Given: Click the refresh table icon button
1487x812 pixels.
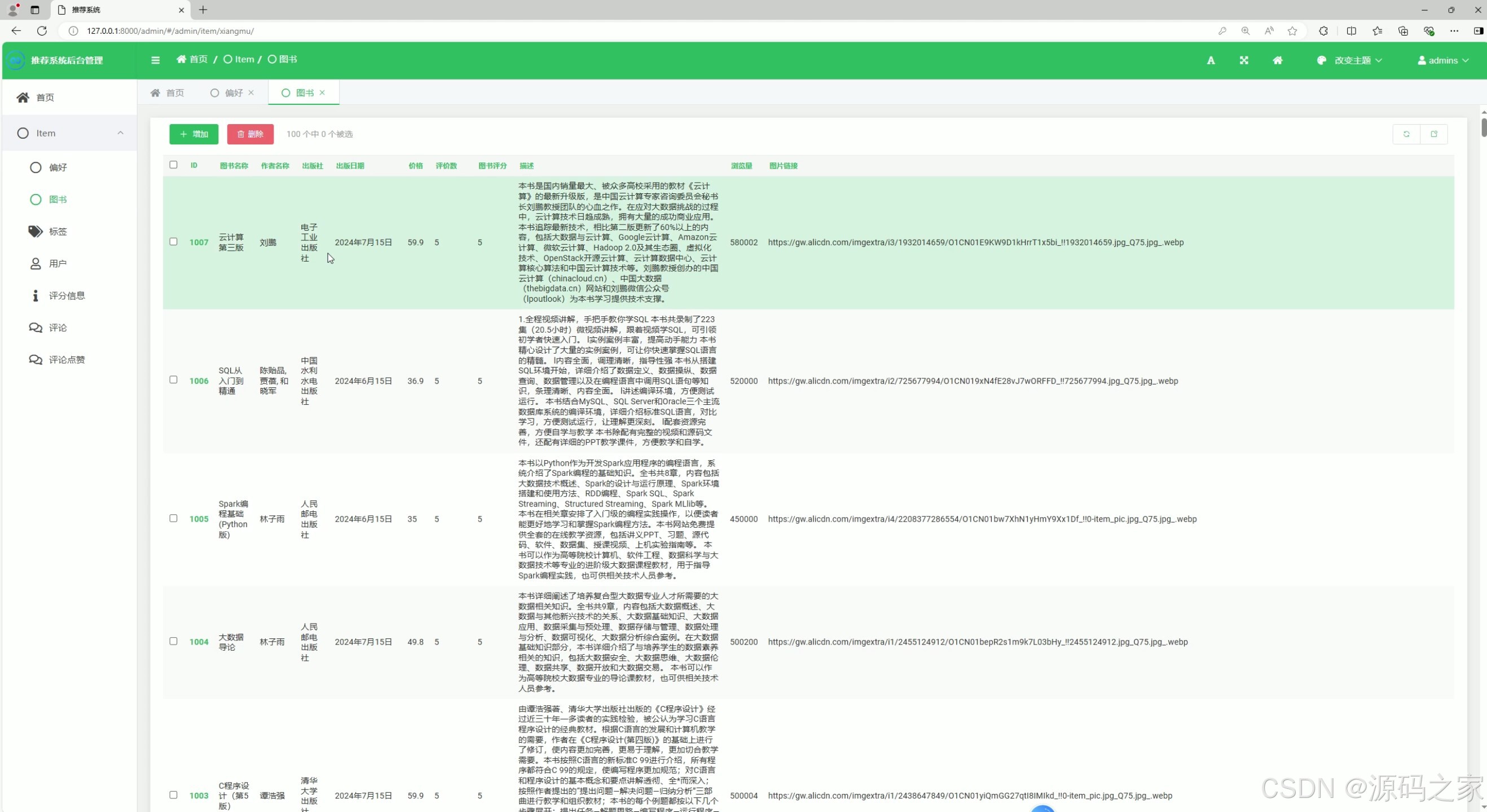Looking at the screenshot, I should (x=1406, y=134).
